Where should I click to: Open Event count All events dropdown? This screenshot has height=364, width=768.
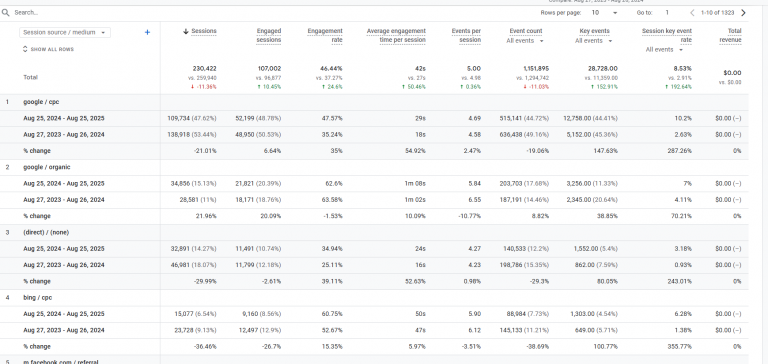525,41
